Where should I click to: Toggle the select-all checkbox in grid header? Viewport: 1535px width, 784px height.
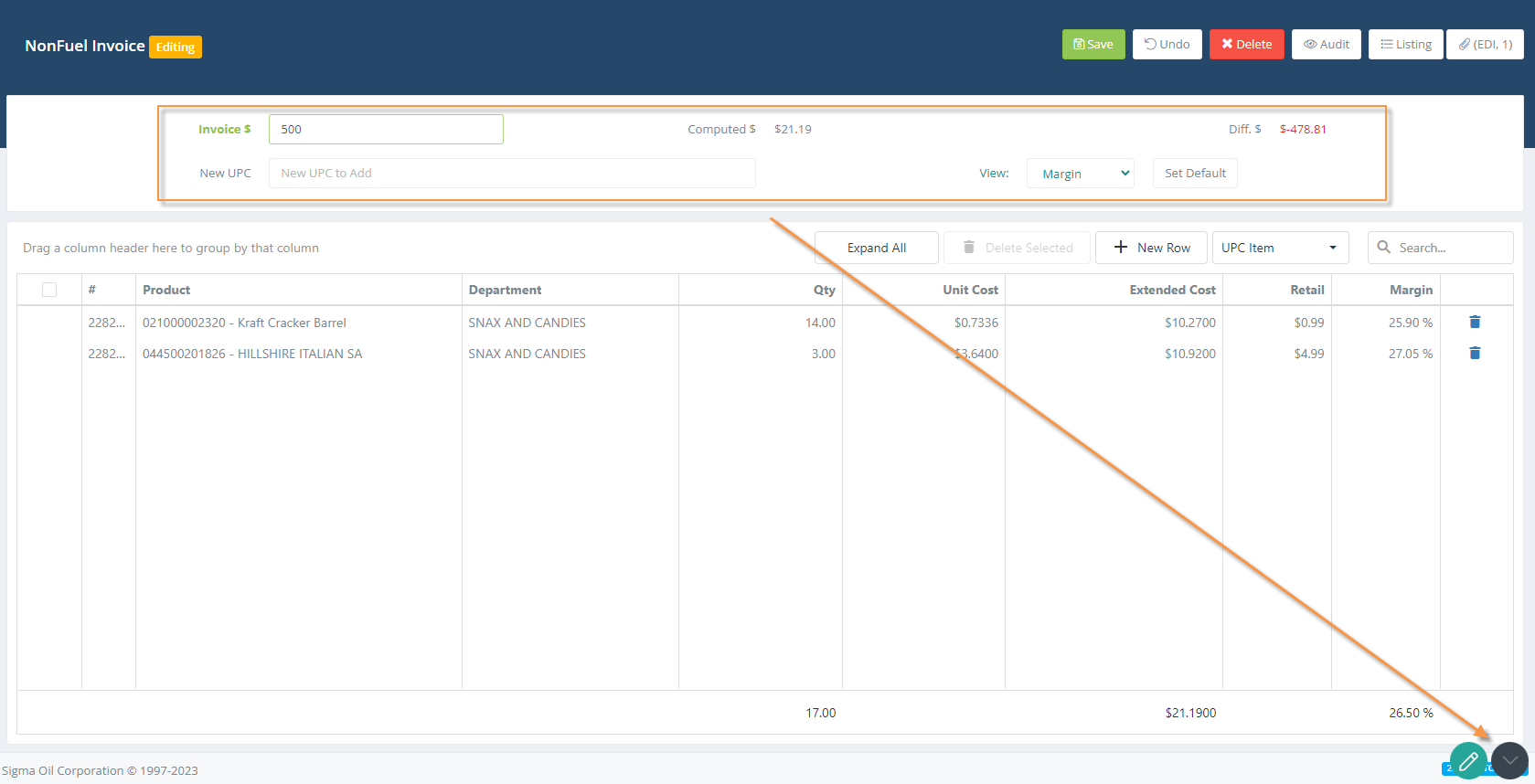49,290
